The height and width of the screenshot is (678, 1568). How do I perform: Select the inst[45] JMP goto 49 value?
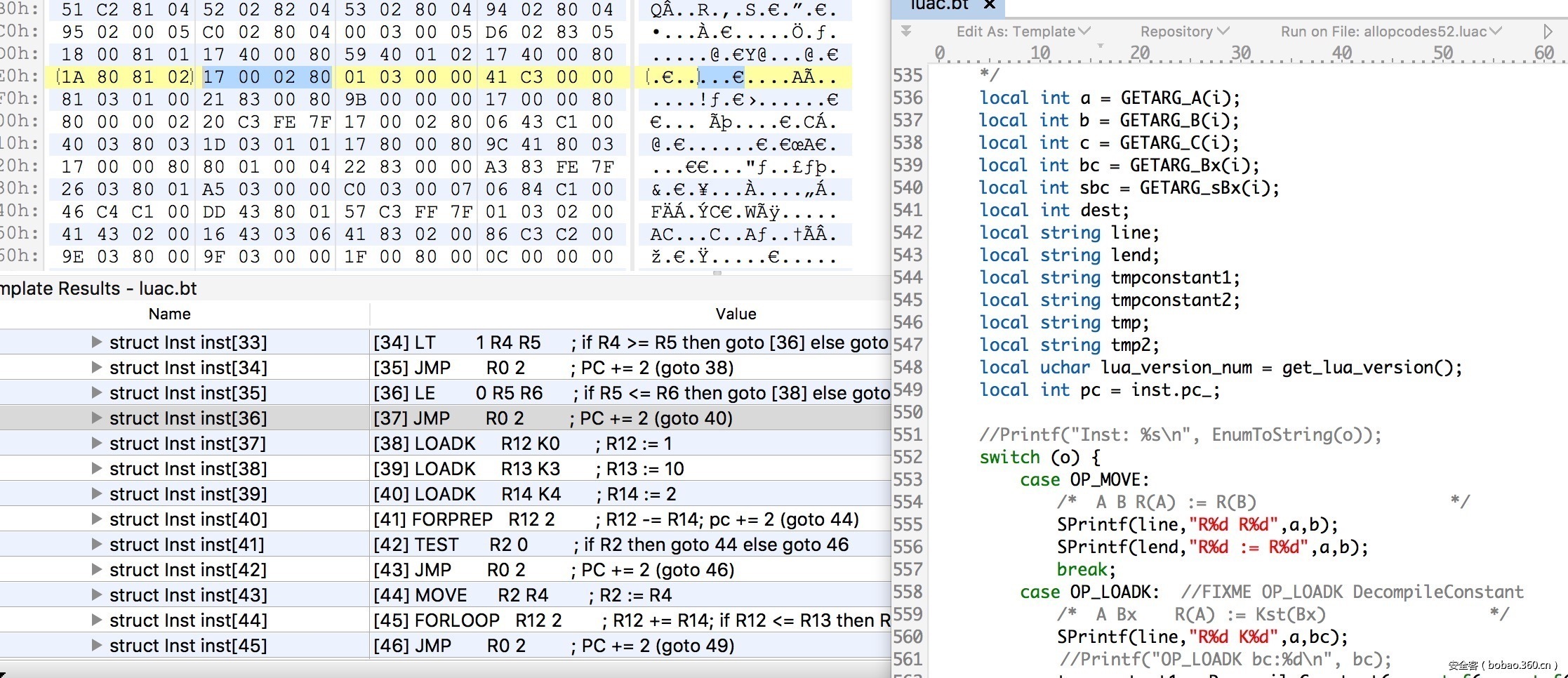pyautogui.click(x=553, y=646)
